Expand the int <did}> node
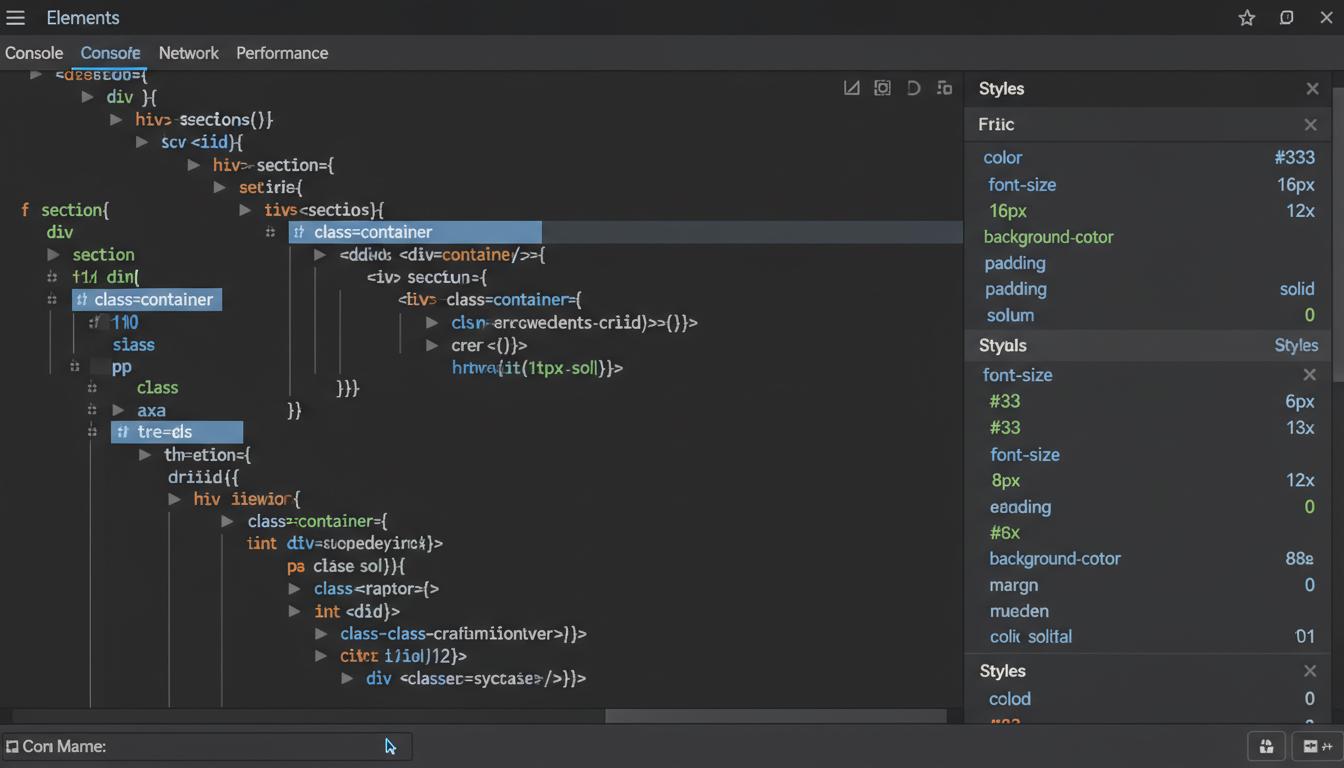 [294, 611]
